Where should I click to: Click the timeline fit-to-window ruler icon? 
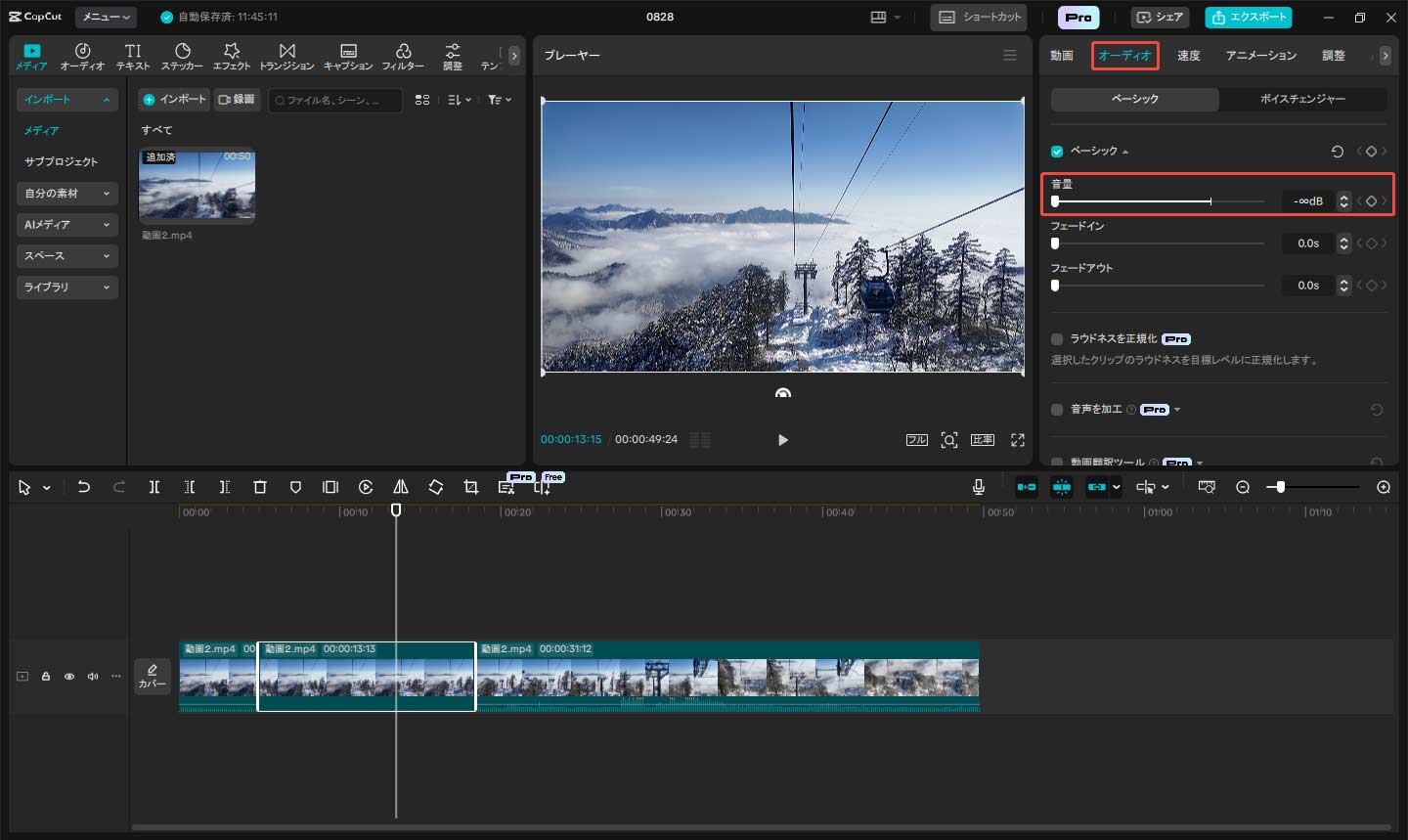click(x=1207, y=487)
